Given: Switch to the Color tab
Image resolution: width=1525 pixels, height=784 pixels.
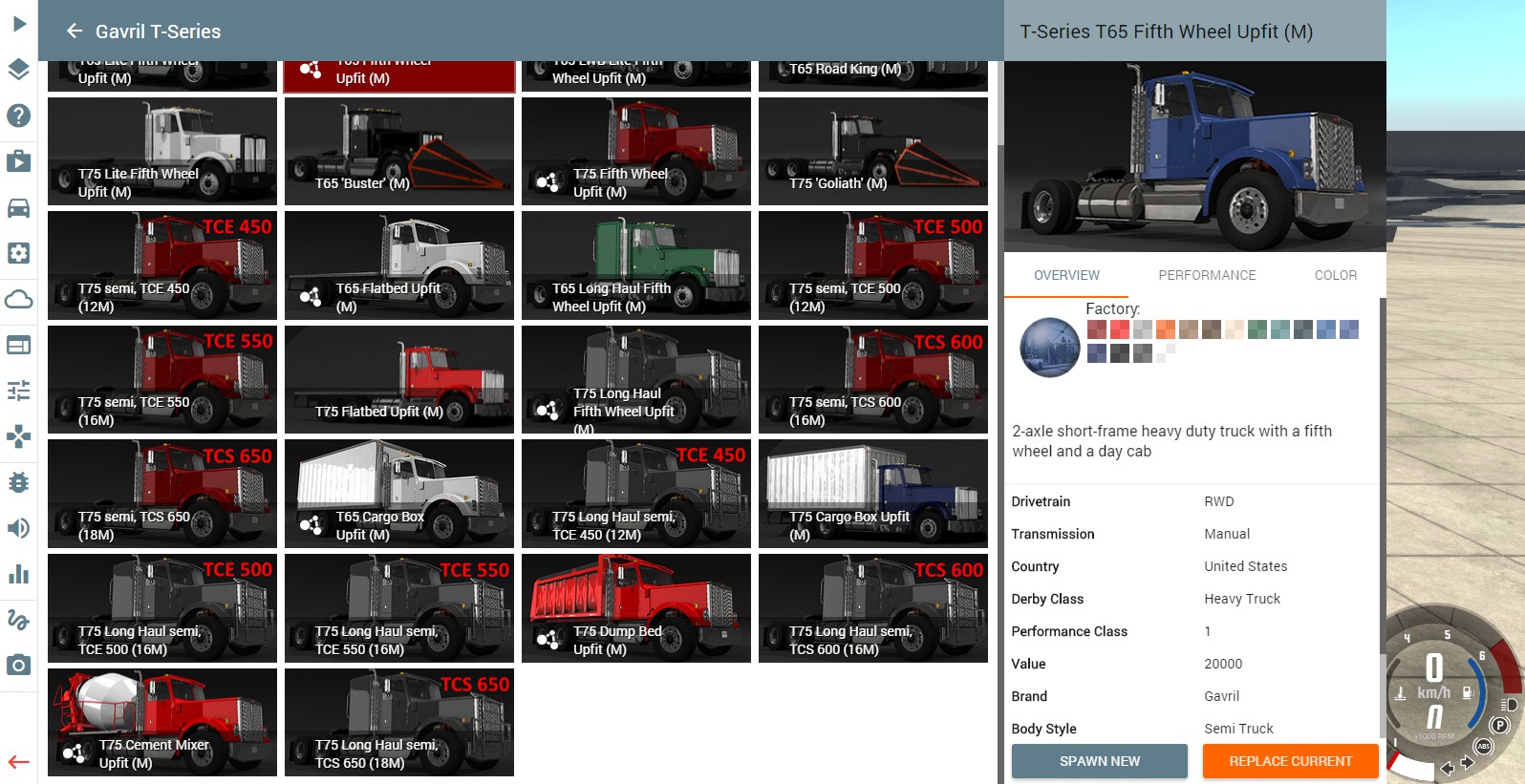Looking at the screenshot, I should [1335, 275].
